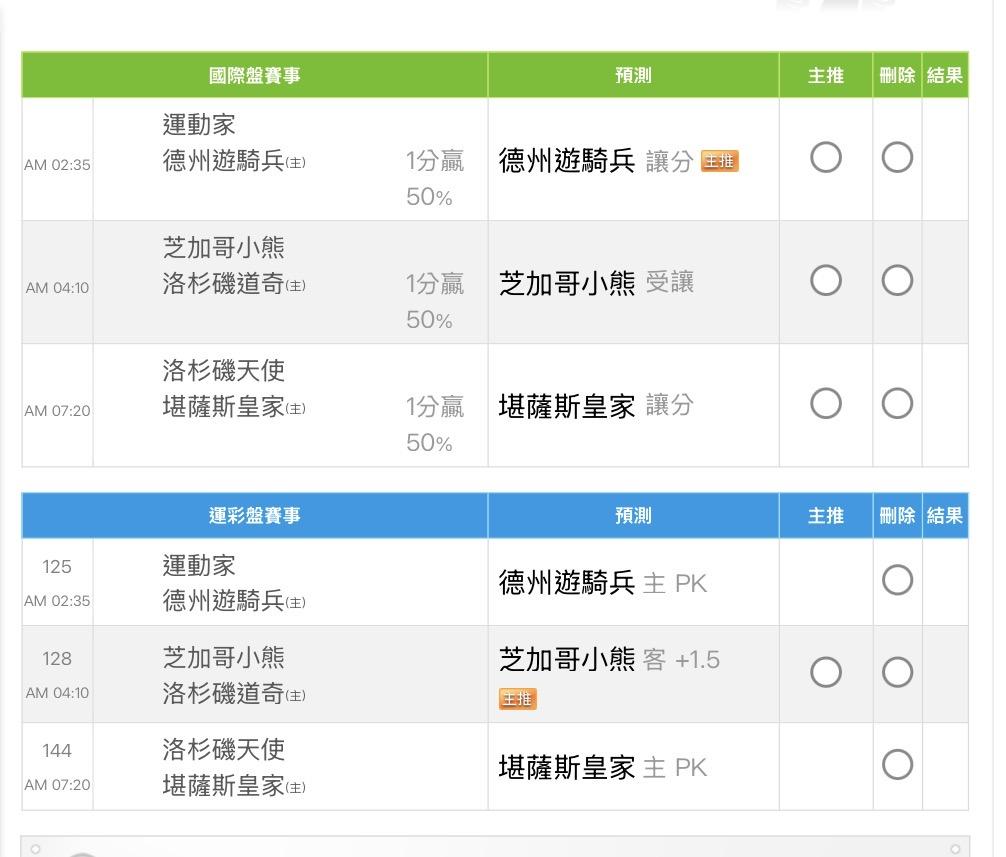This screenshot has width=1006, height=857.
Task: Select 刪除 radio for game 128
Action: [x=897, y=673]
